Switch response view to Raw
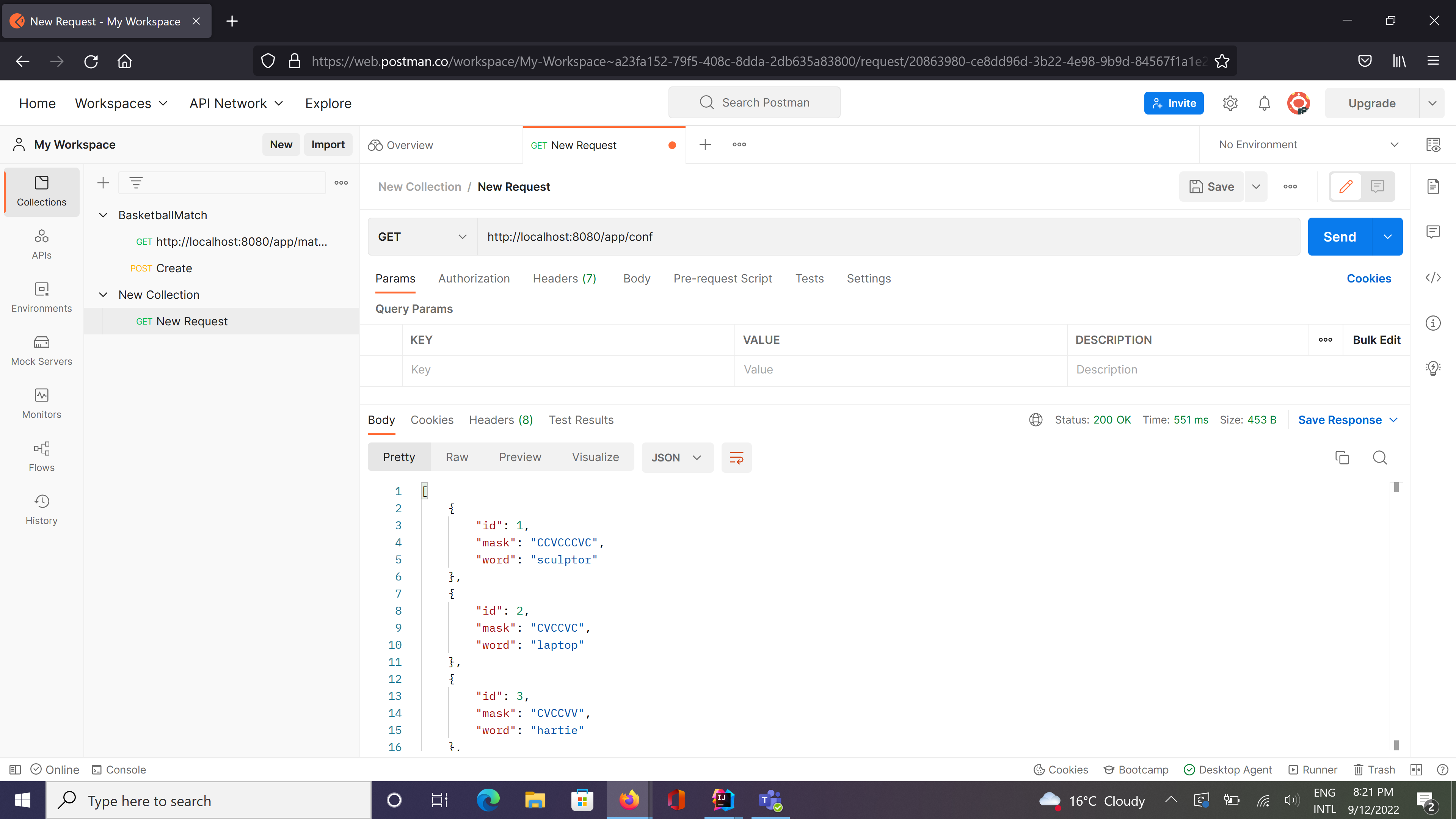This screenshot has width=1456, height=819. (457, 457)
